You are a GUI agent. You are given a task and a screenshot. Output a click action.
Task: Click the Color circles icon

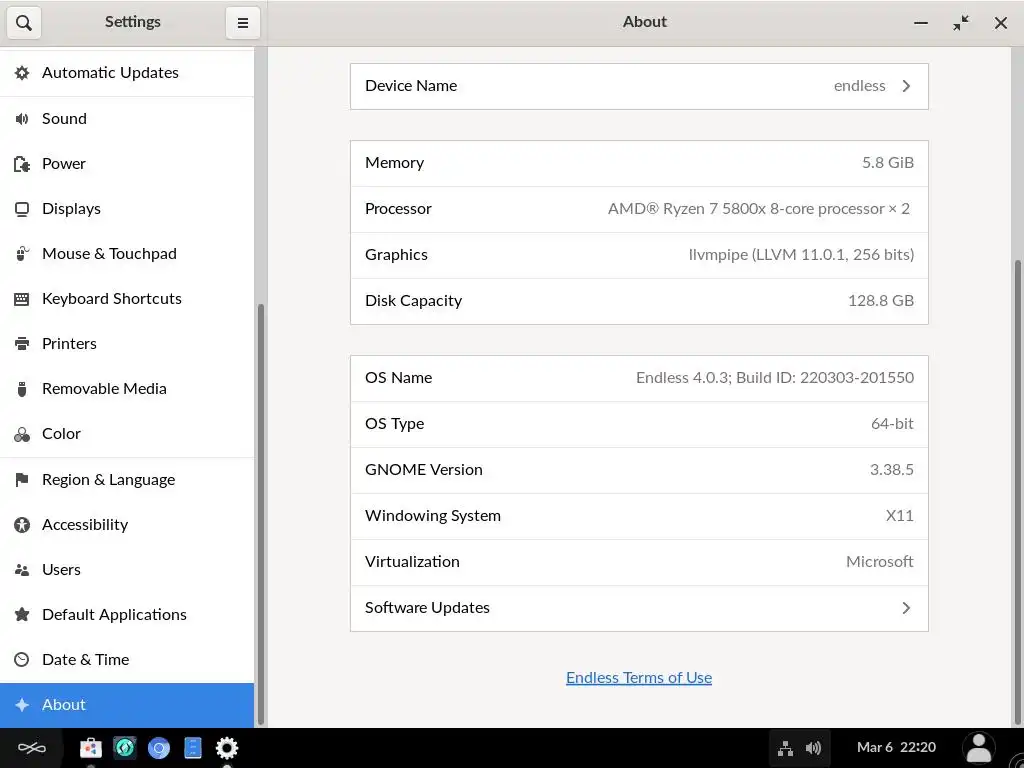click(22, 434)
